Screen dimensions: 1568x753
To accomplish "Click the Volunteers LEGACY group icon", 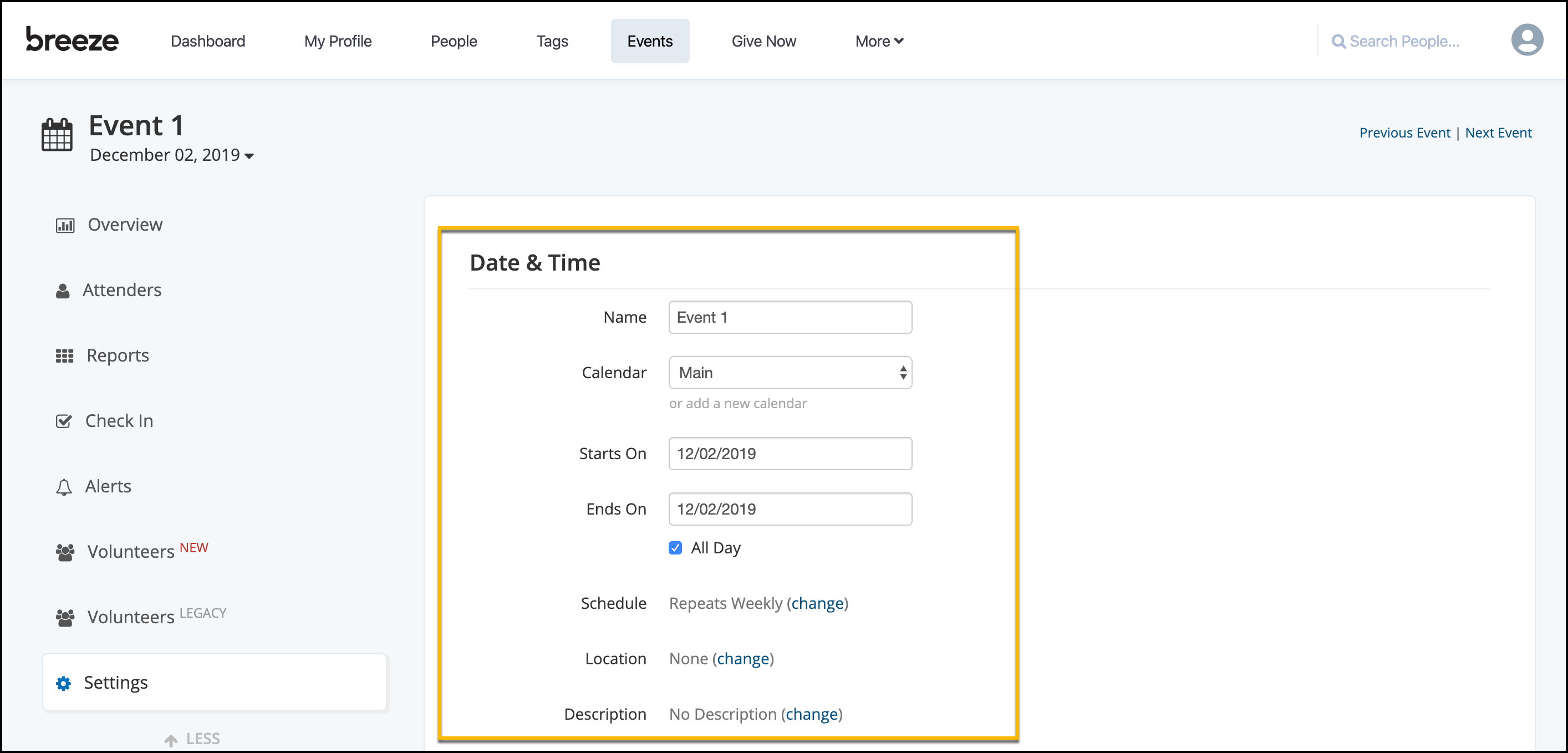I will tap(65, 618).
